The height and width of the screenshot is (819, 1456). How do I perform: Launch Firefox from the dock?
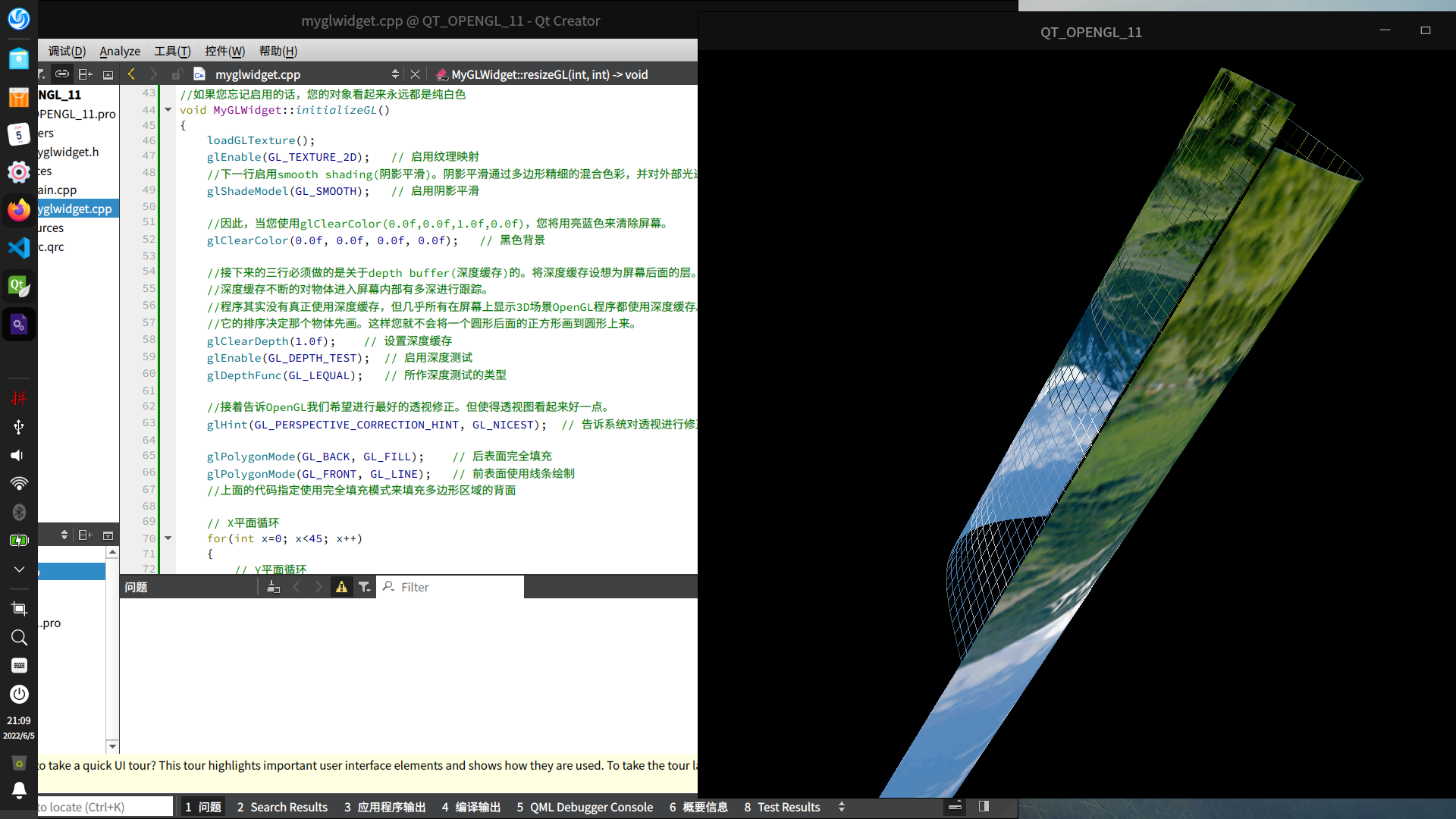pyautogui.click(x=19, y=210)
